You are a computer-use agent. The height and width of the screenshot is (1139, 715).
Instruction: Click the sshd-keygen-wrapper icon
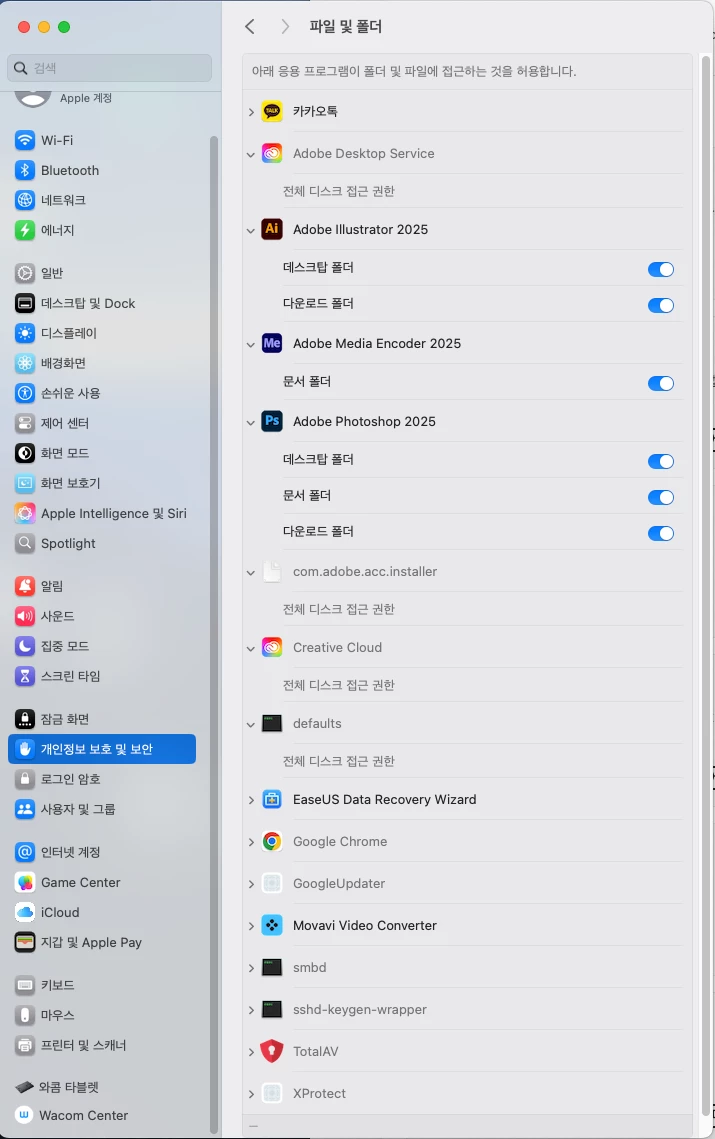[x=272, y=1009]
